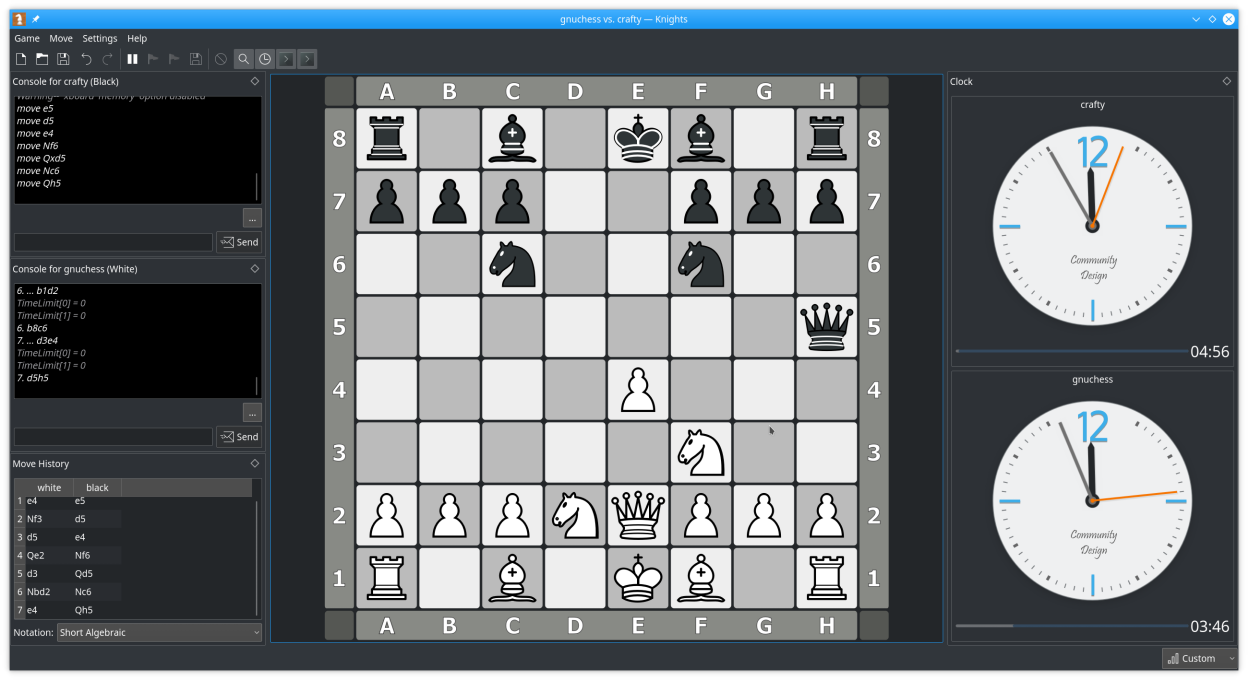This screenshot has width=1248, height=680.
Task: Undo the last move via toolbar arrow
Action: point(87,60)
